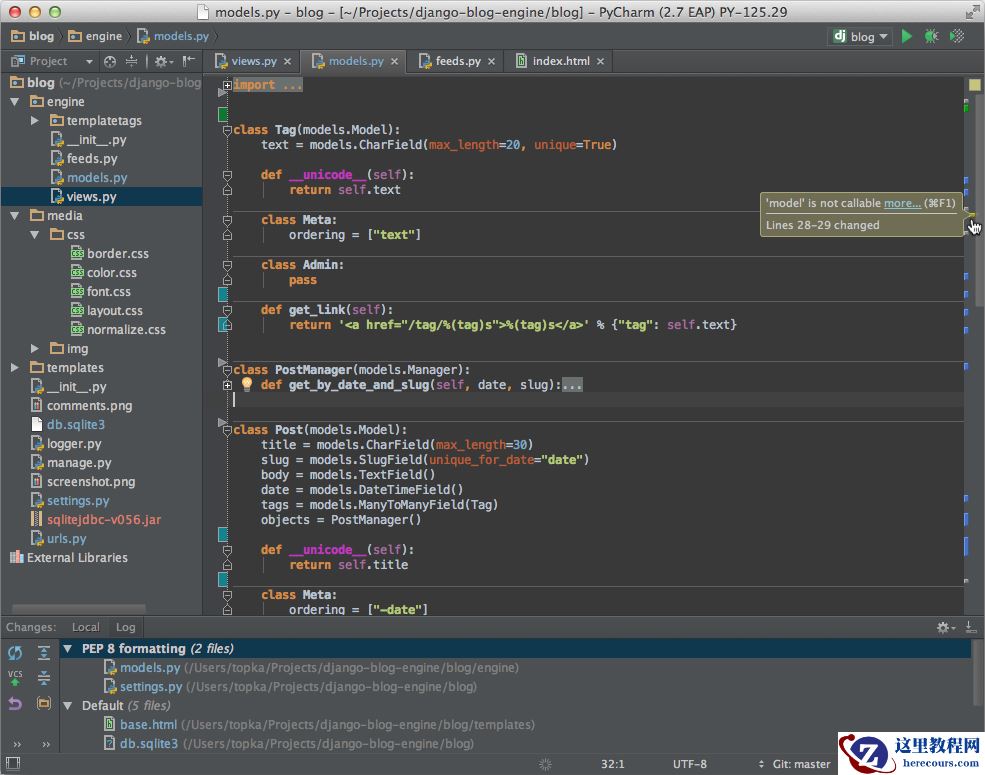Run blog with coverage
The image size is (985, 775).
957,36
